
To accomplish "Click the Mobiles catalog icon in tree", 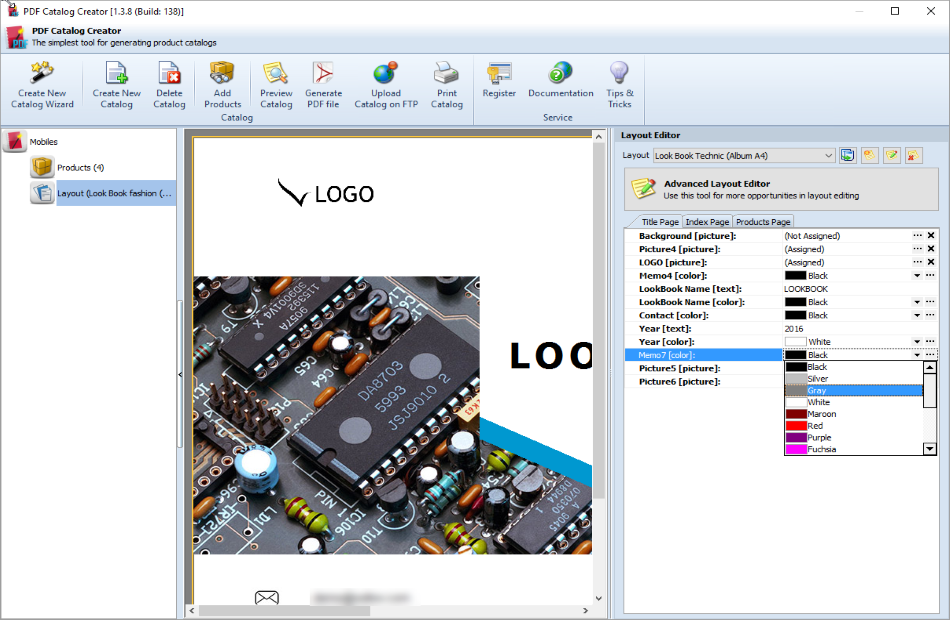I will pos(15,141).
